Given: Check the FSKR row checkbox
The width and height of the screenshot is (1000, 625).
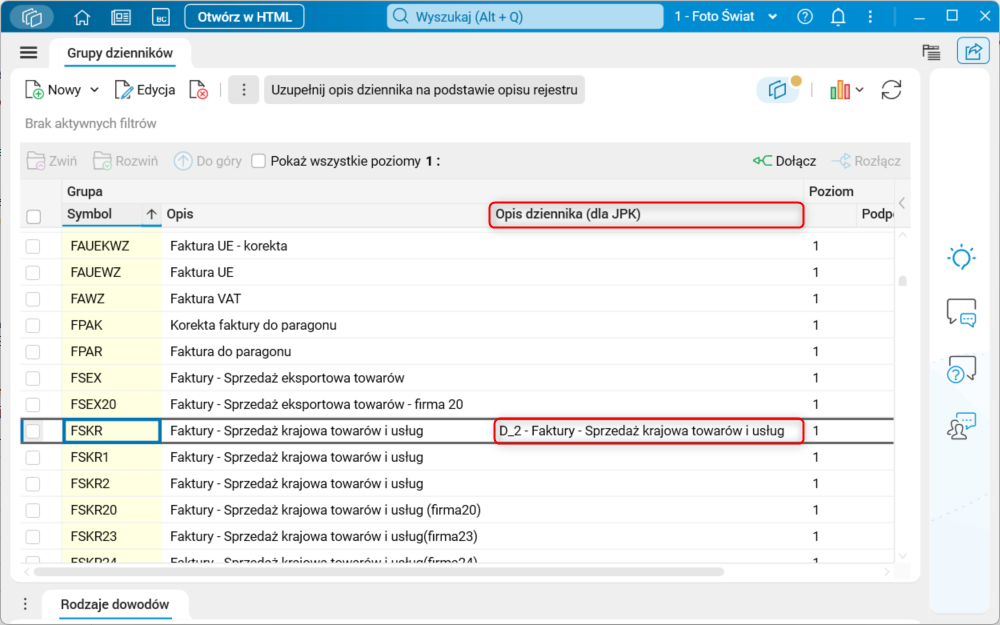Looking at the screenshot, I should coord(33,431).
